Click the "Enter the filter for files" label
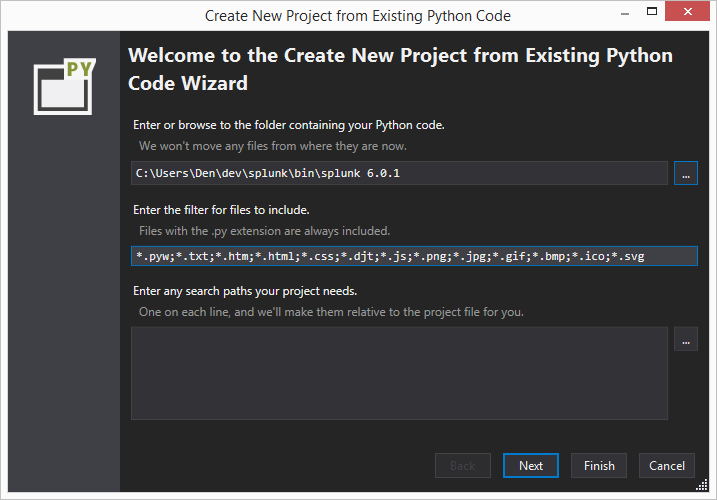The image size is (717, 500). [x=235, y=209]
